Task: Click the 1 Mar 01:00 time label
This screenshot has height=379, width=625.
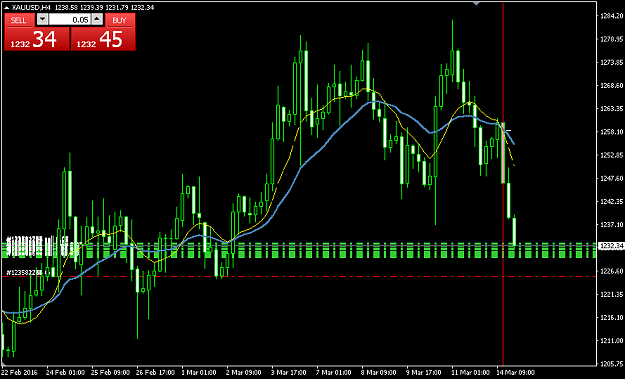Action: coord(199,373)
